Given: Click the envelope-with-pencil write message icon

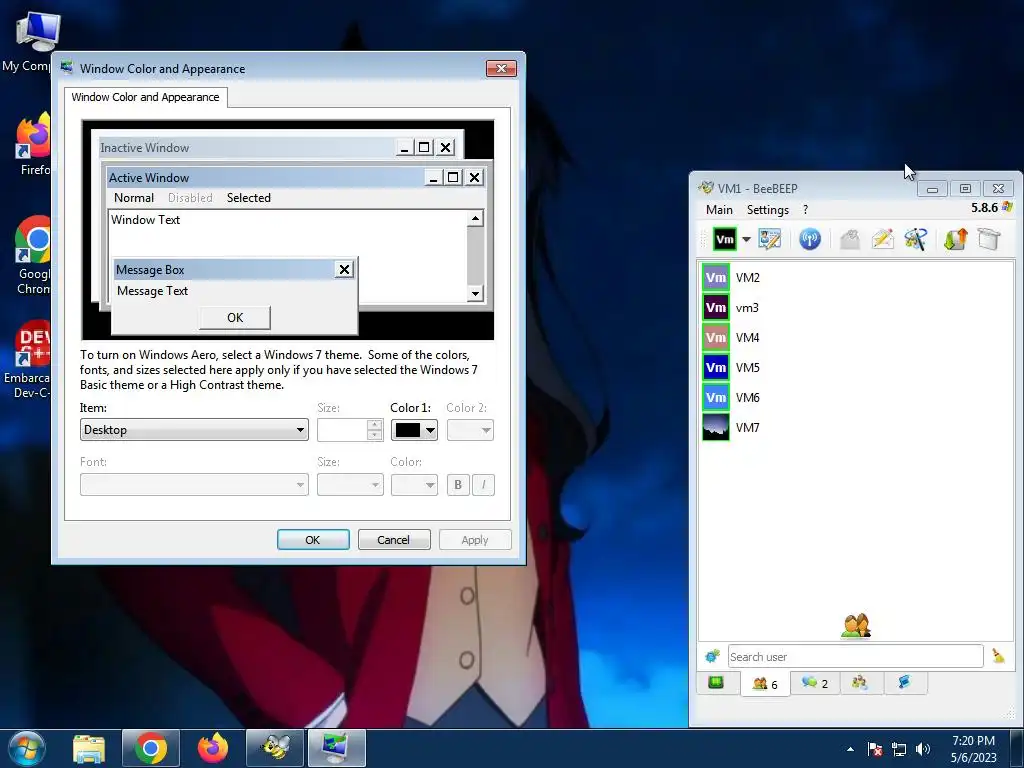Looking at the screenshot, I should (882, 239).
